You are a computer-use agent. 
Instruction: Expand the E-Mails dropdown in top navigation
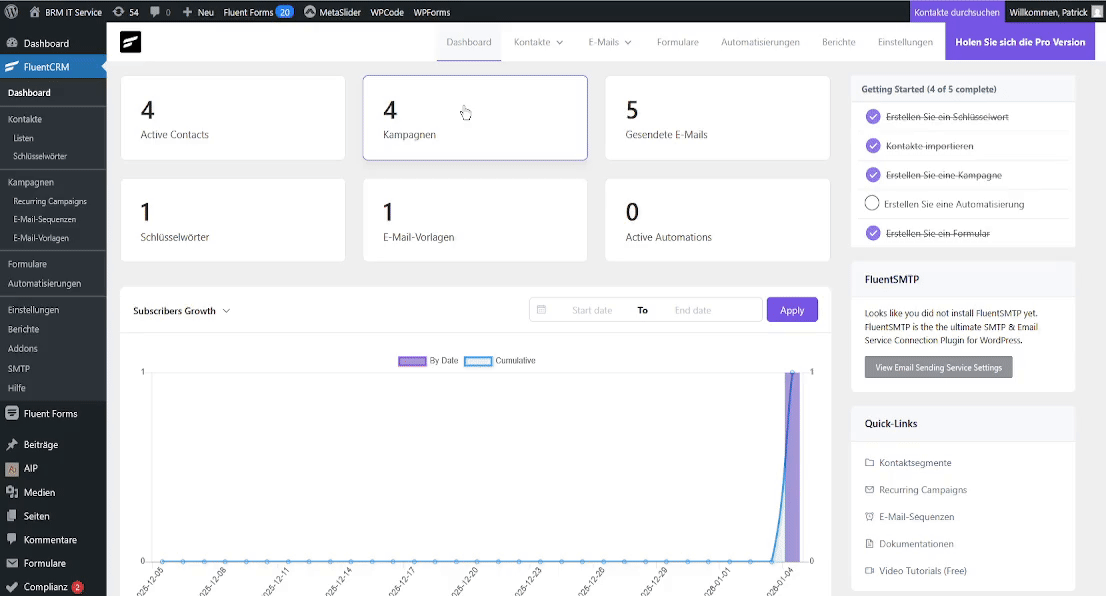610,42
